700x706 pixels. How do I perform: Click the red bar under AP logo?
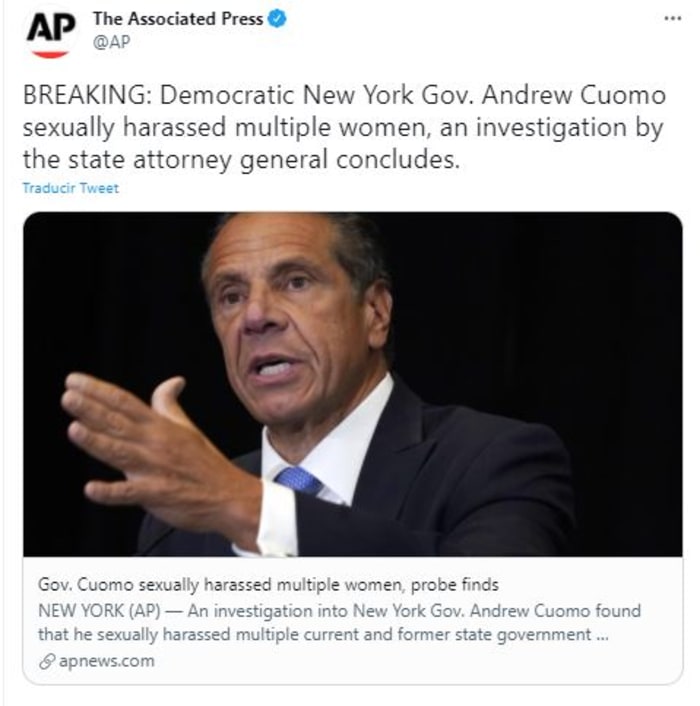(x=48, y=53)
